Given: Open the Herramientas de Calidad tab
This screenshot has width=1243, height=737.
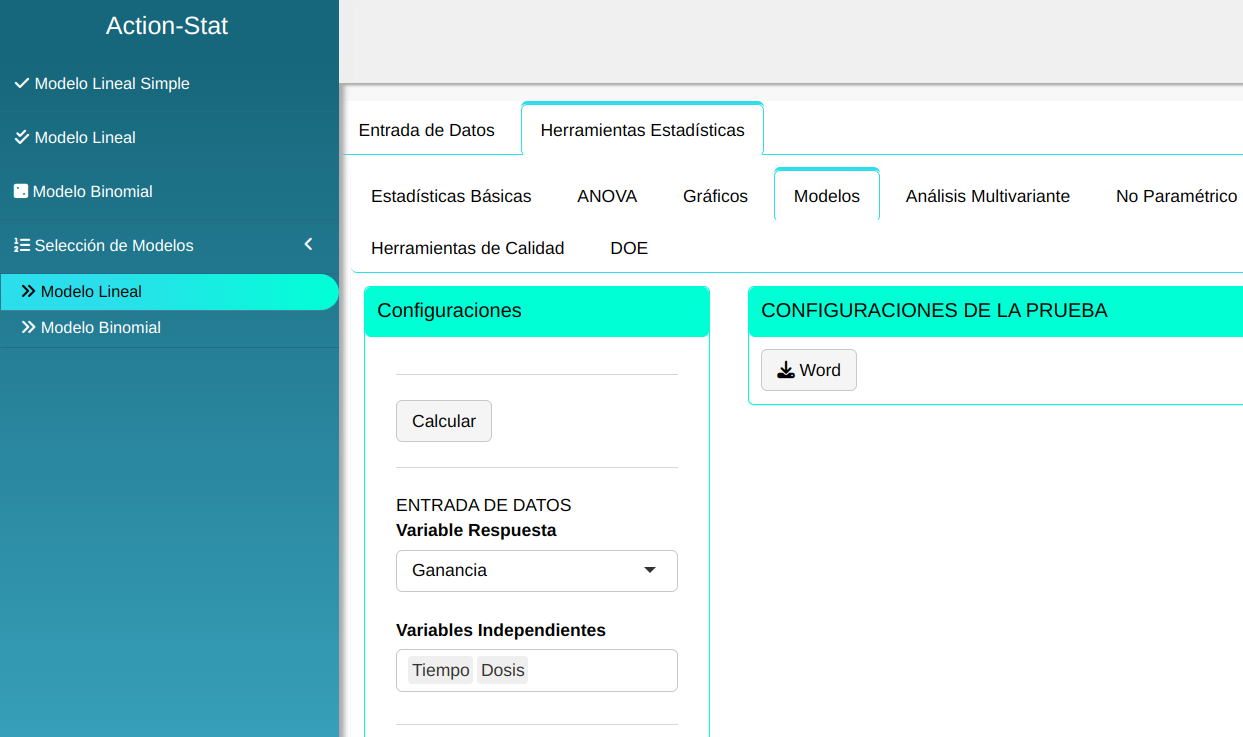Looking at the screenshot, I should [x=467, y=248].
